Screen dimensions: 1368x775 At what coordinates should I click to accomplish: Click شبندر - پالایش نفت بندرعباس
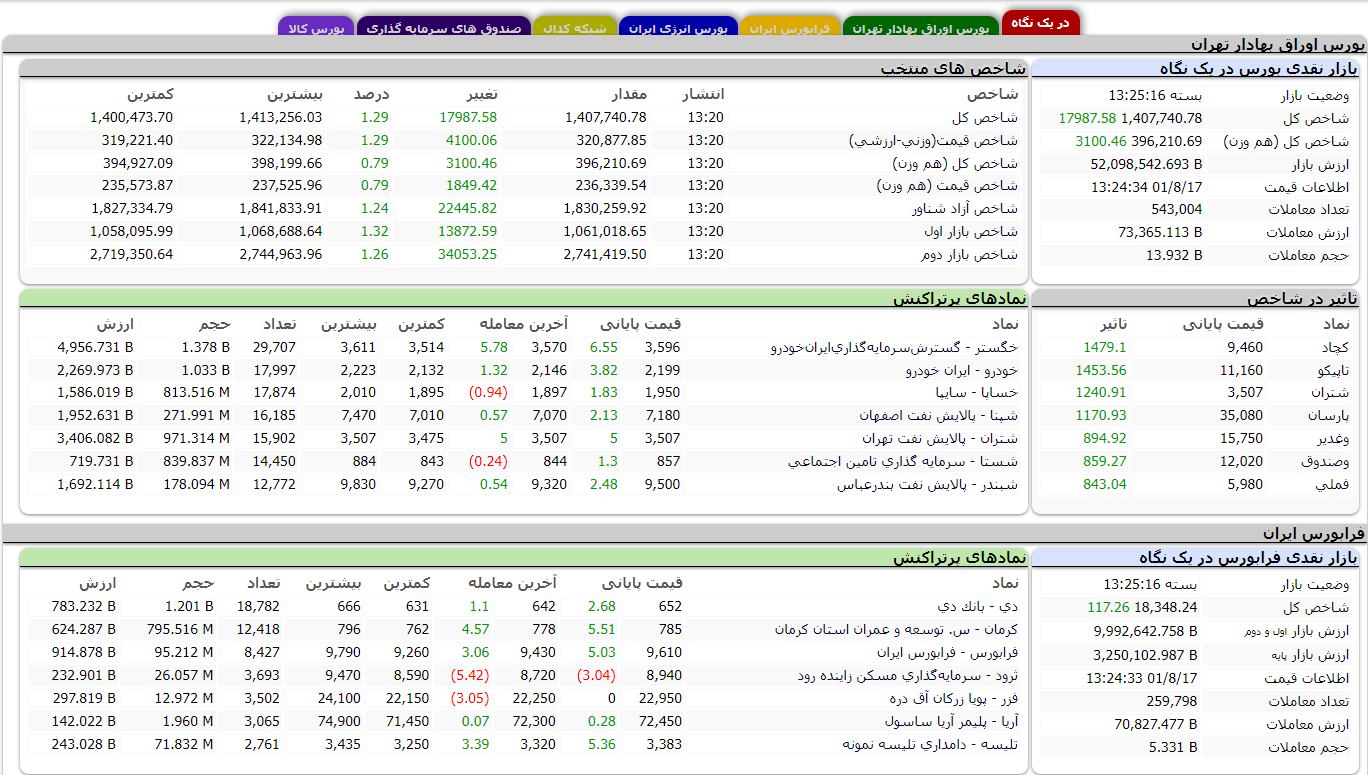pos(927,485)
